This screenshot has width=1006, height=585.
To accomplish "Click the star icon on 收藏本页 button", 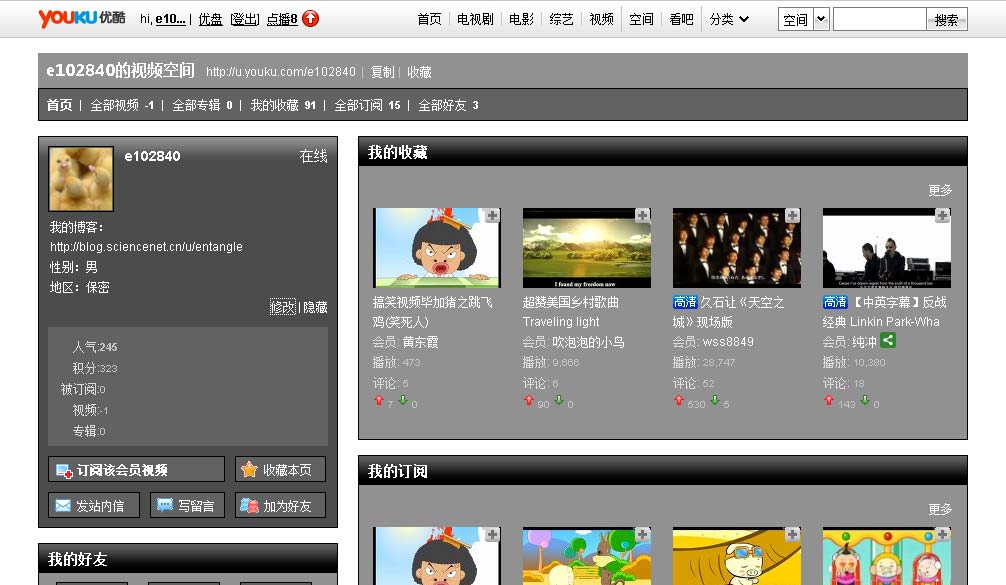I will coord(247,469).
